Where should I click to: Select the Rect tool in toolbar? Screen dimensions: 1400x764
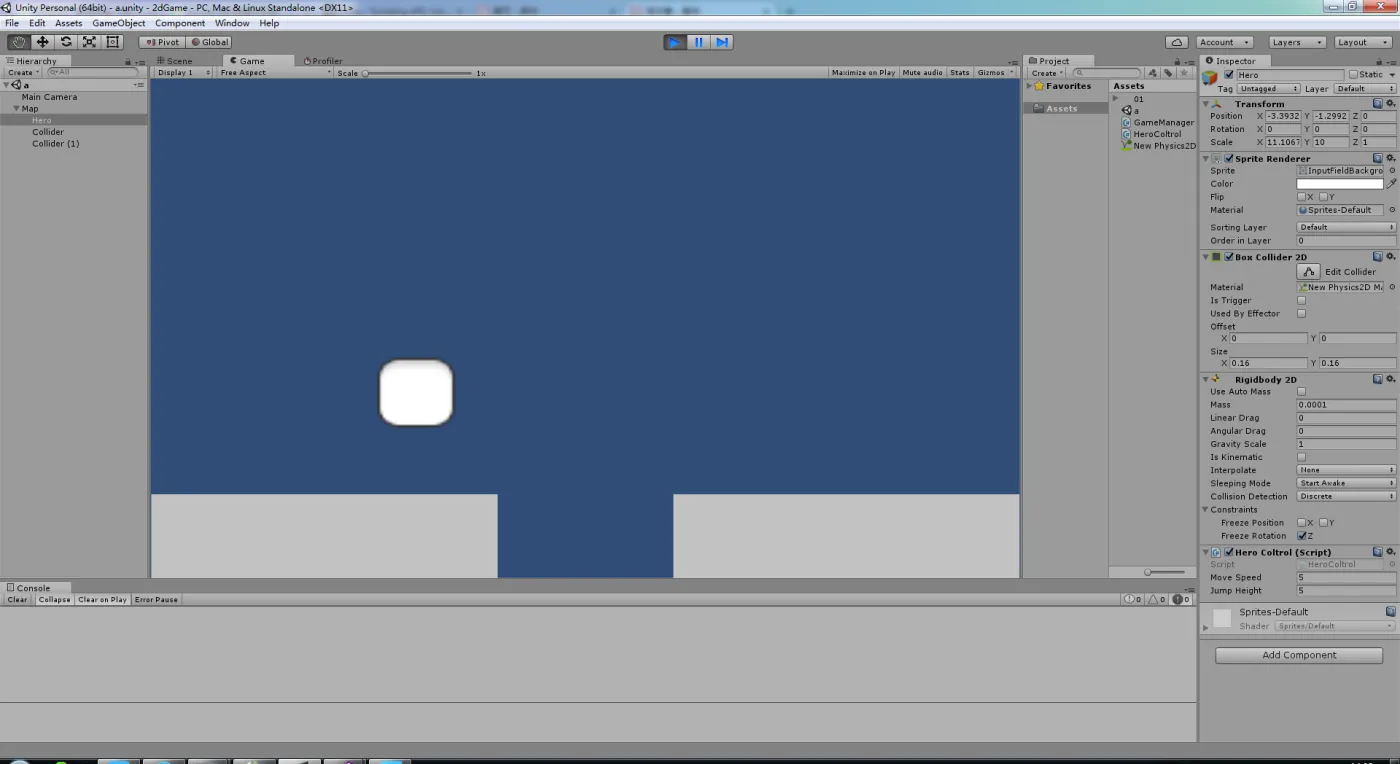pos(113,42)
